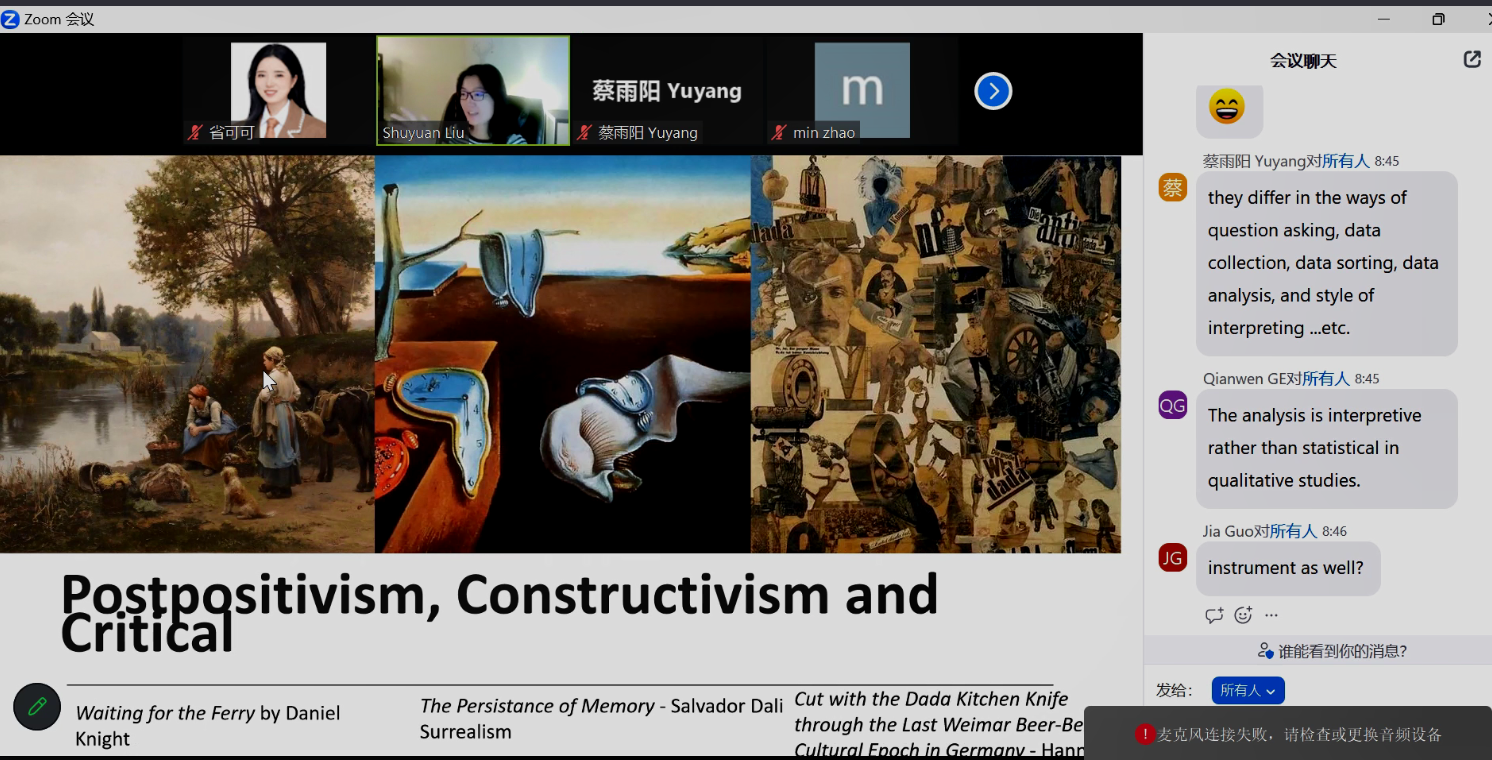
Task: Select the Shuyuan Liu video thumbnail
Action: click(x=473, y=91)
